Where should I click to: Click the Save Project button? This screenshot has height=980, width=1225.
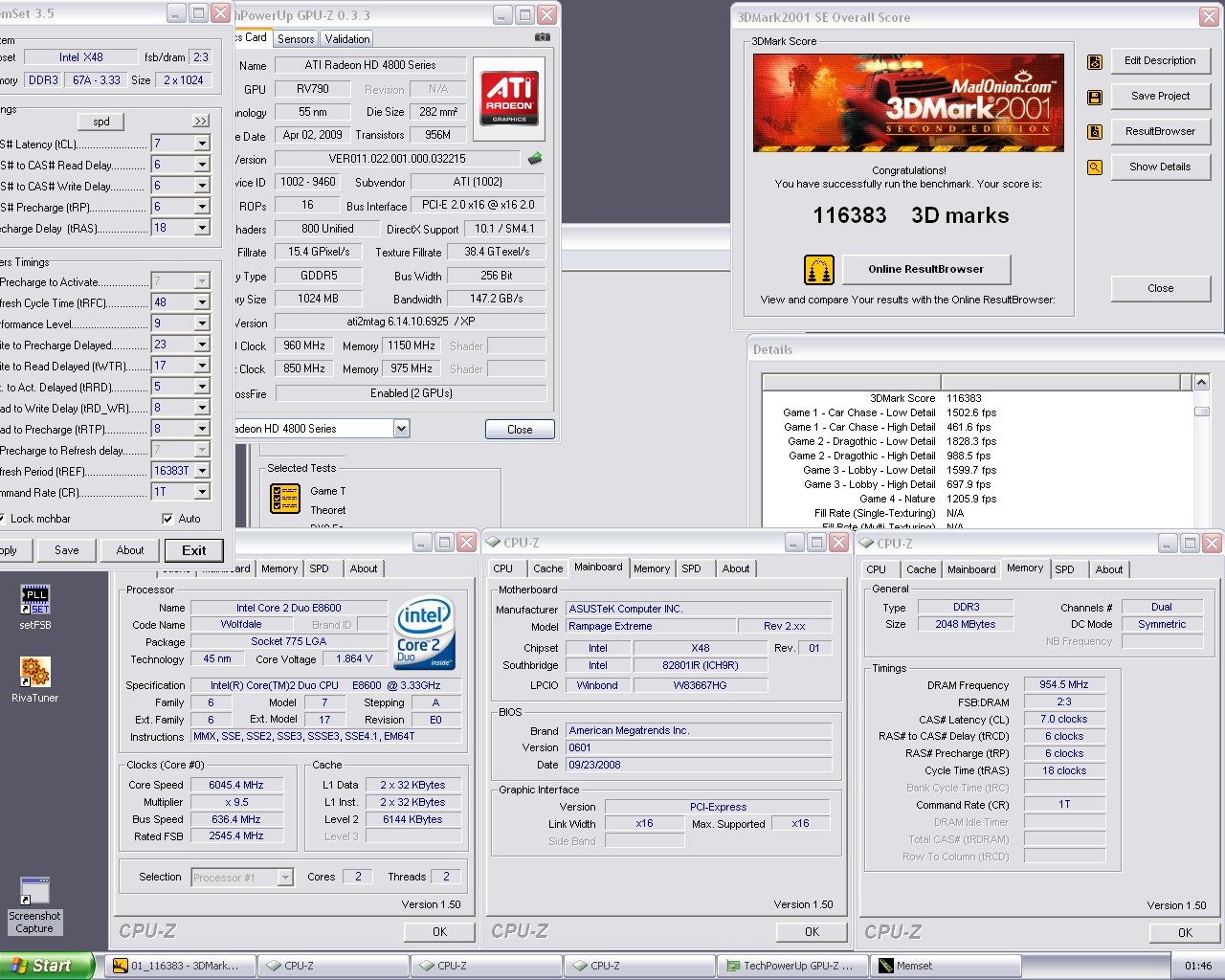click(1160, 97)
